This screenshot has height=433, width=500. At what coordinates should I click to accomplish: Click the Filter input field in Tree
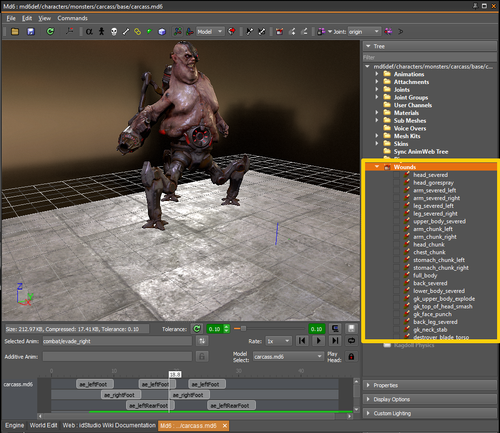pyautogui.click(x=430, y=57)
